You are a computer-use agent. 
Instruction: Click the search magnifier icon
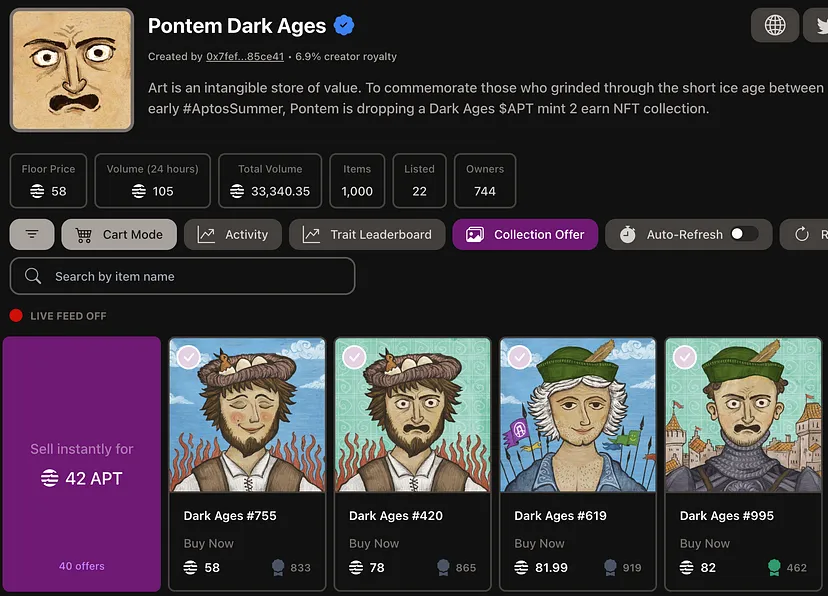[x=33, y=276]
